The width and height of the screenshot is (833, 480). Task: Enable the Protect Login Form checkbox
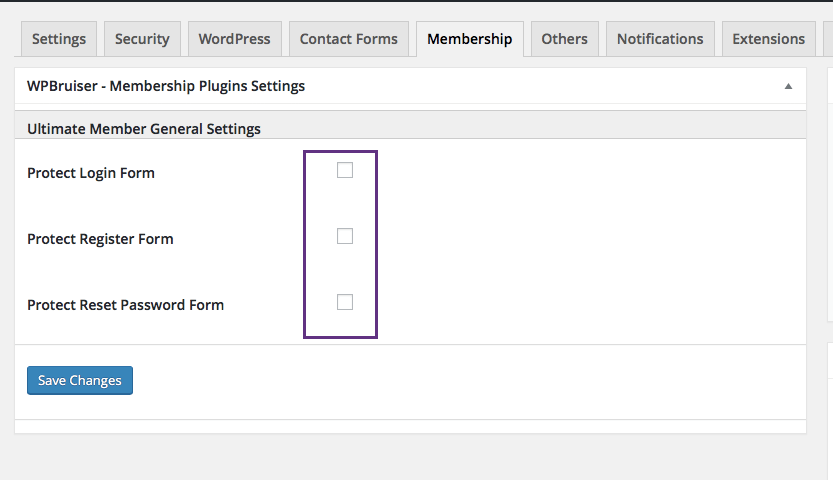pos(345,171)
